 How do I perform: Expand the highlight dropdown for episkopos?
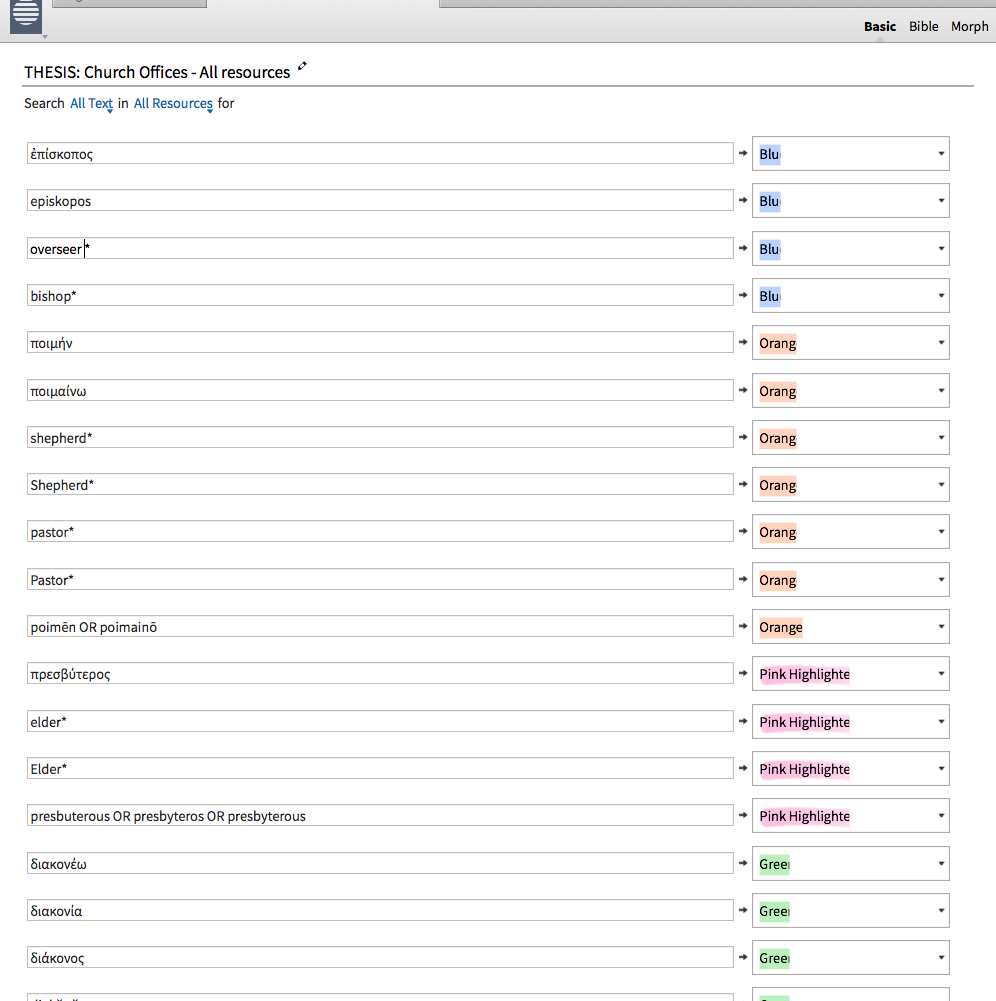[941, 201]
